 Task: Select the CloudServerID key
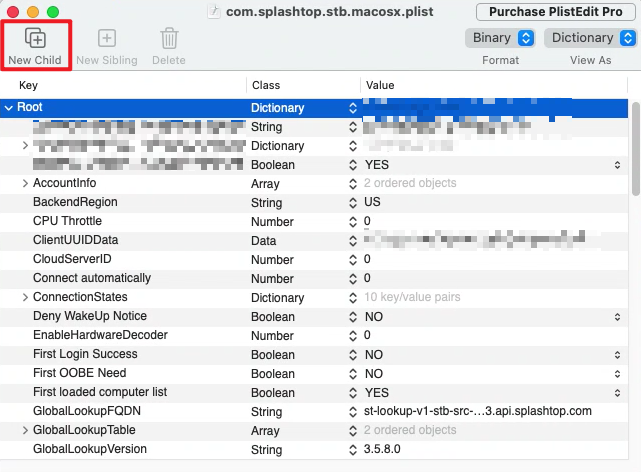72,259
